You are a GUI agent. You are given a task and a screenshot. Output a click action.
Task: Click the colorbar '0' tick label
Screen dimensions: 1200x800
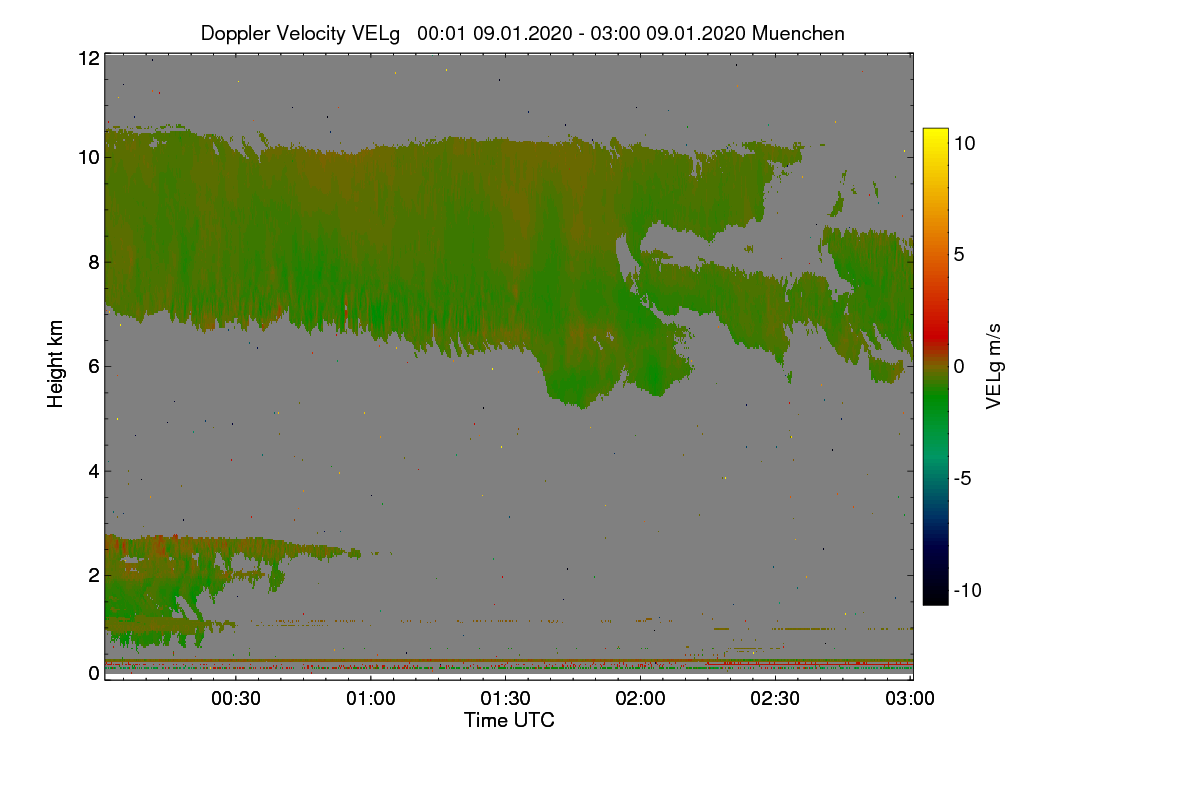[958, 366]
